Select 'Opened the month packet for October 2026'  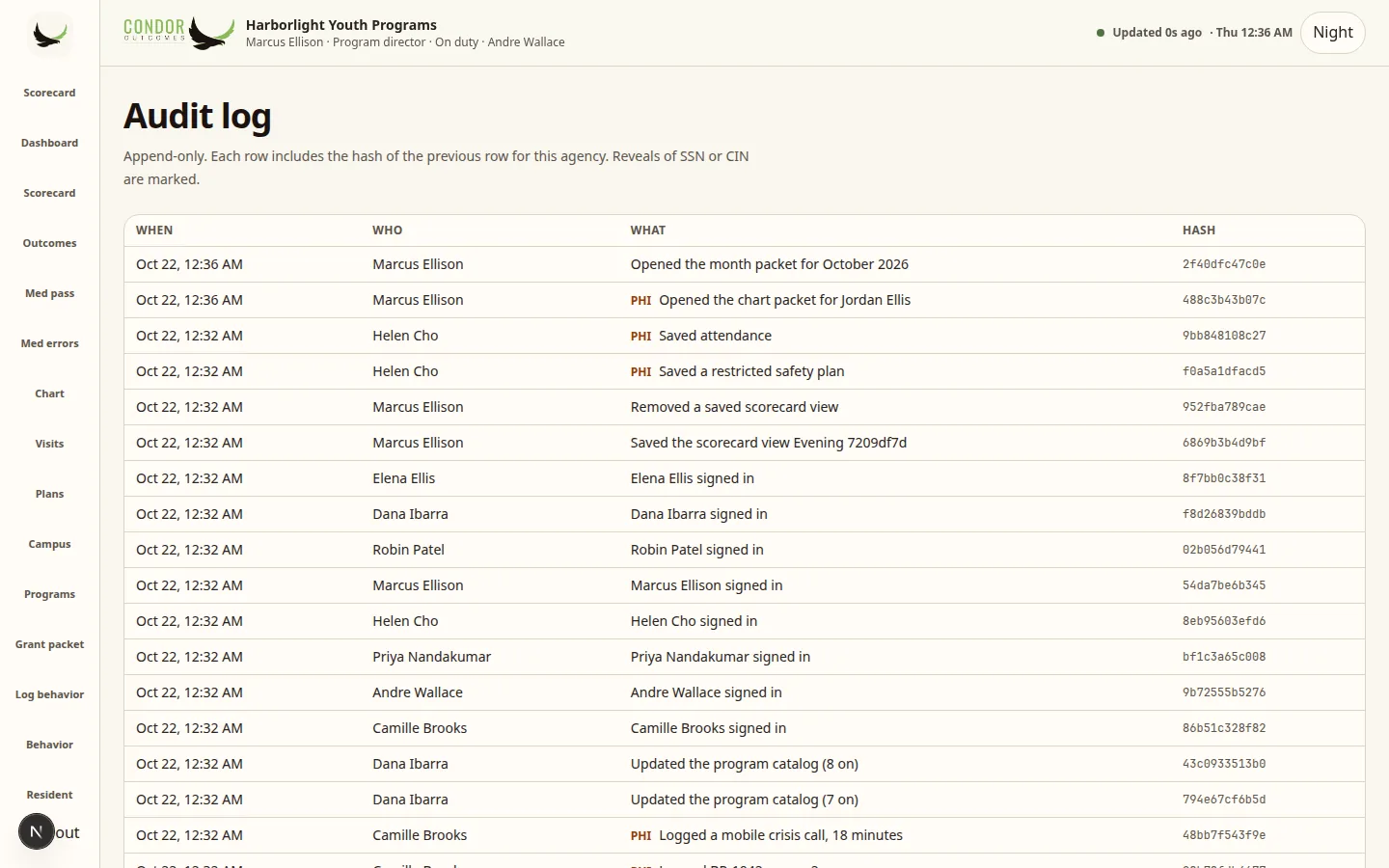pyautogui.click(x=770, y=264)
